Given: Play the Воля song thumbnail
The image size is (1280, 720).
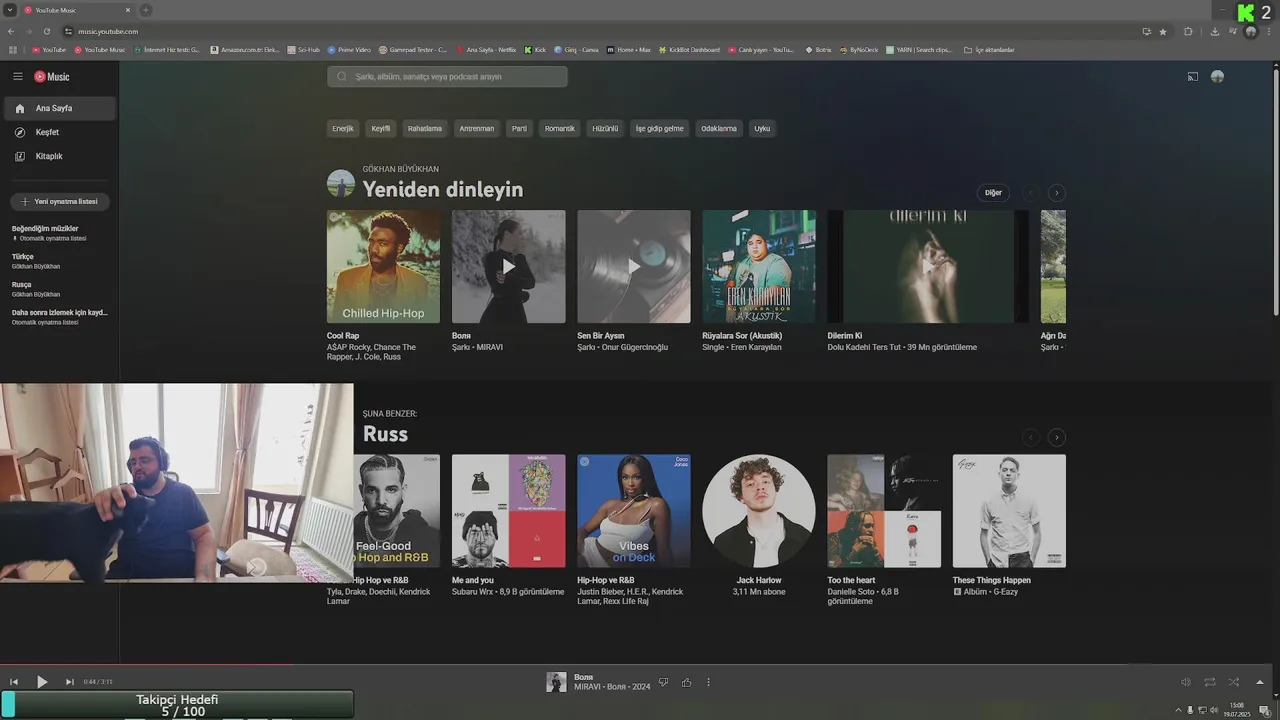Looking at the screenshot, I should click(508, 266).
